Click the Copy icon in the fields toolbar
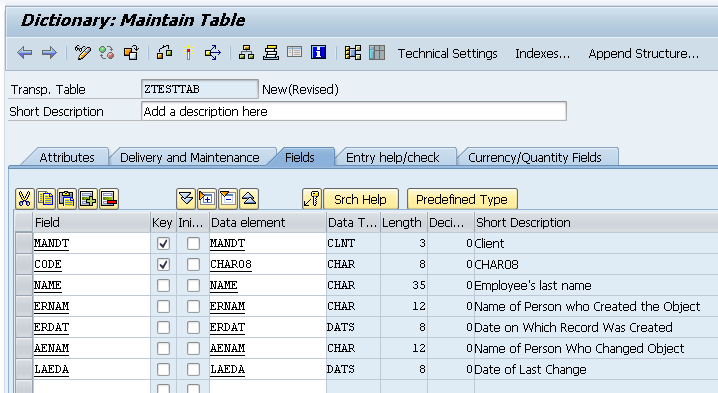Screen dimensions: 718x393 (46, 199)
